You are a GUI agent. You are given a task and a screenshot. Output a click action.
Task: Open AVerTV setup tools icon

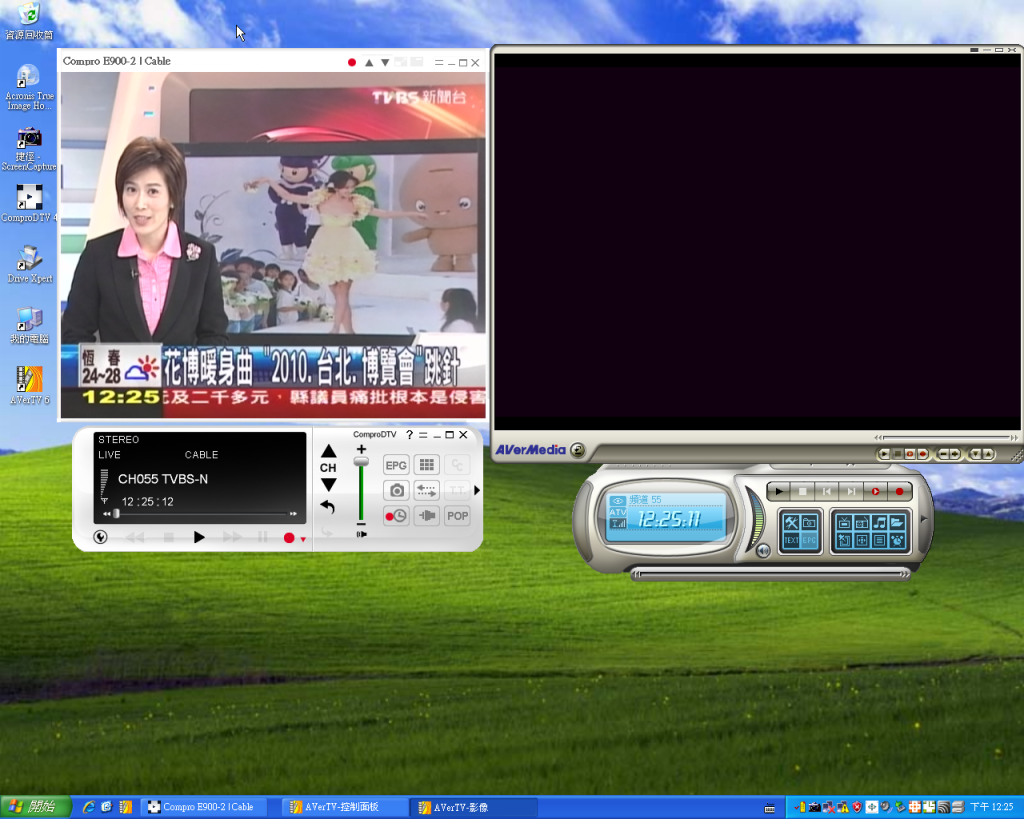(x=792, y=522)
